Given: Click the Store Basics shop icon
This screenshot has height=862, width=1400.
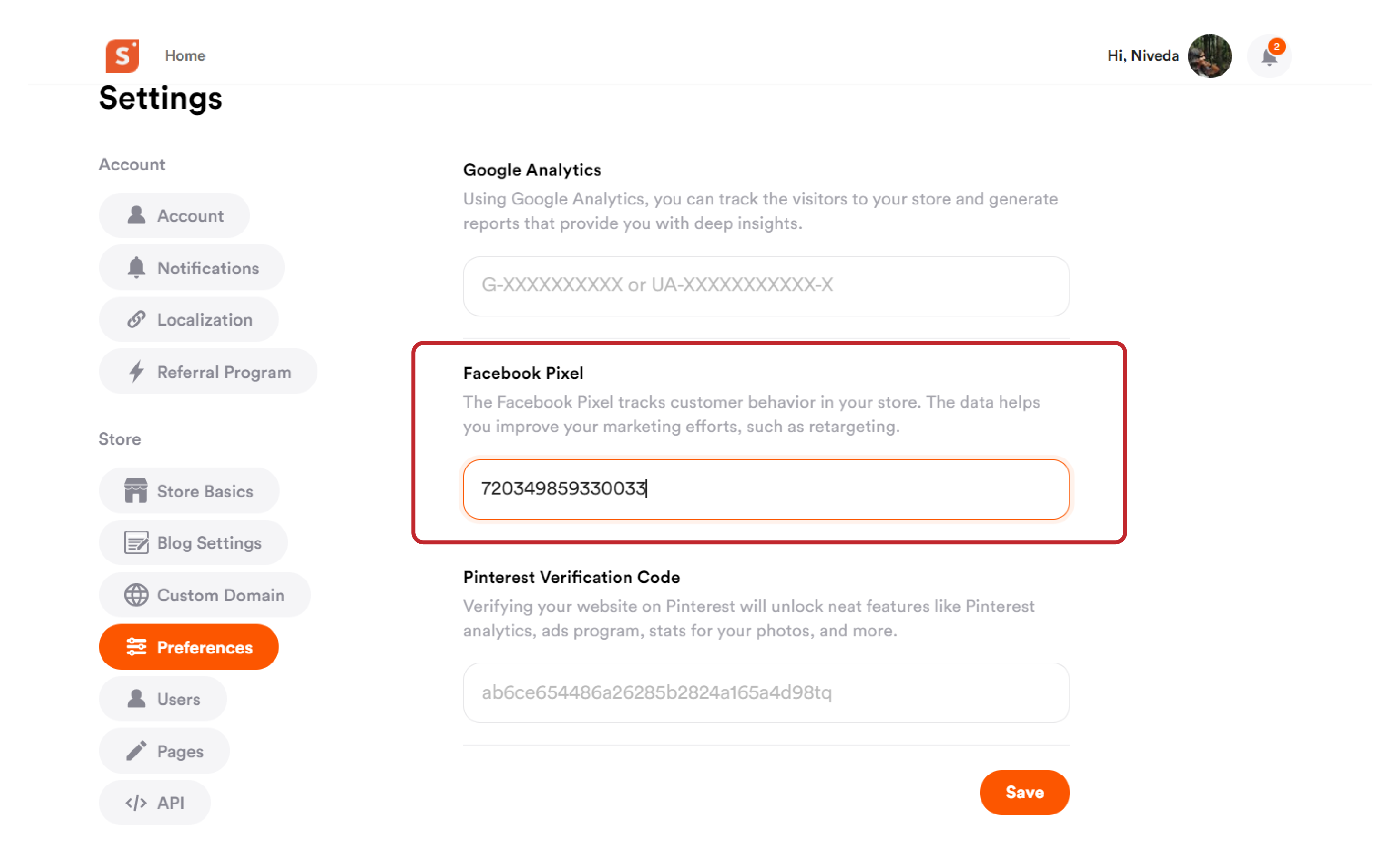Looking at the screenshot, I should 136,491.
